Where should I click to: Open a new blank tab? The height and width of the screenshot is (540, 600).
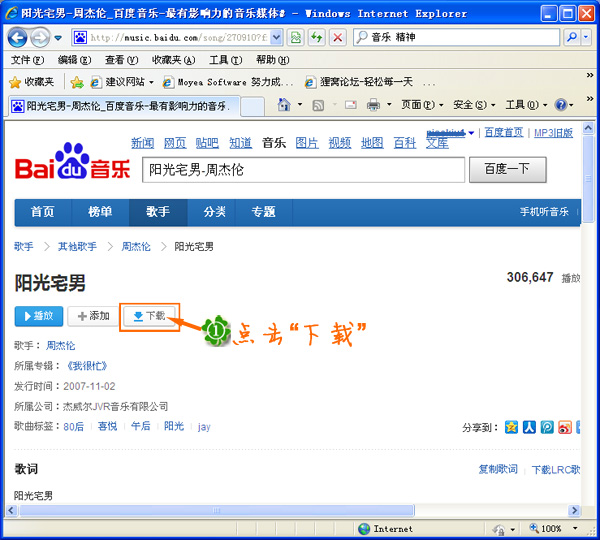click(253, 106)
